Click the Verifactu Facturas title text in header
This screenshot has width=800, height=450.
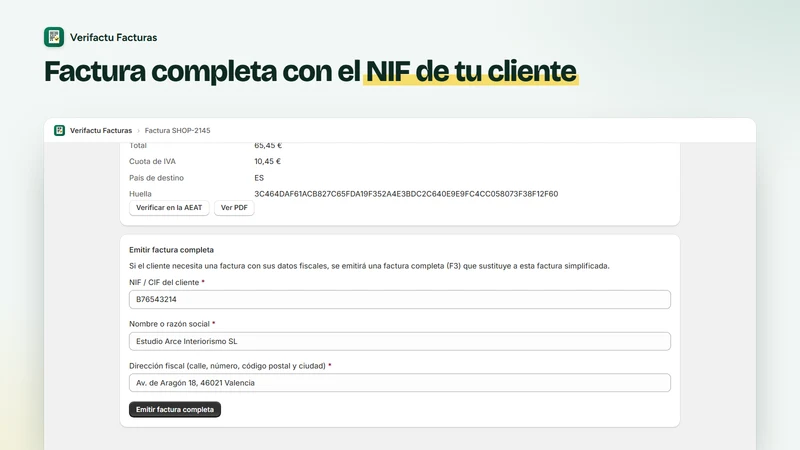[x=113, y=37]
